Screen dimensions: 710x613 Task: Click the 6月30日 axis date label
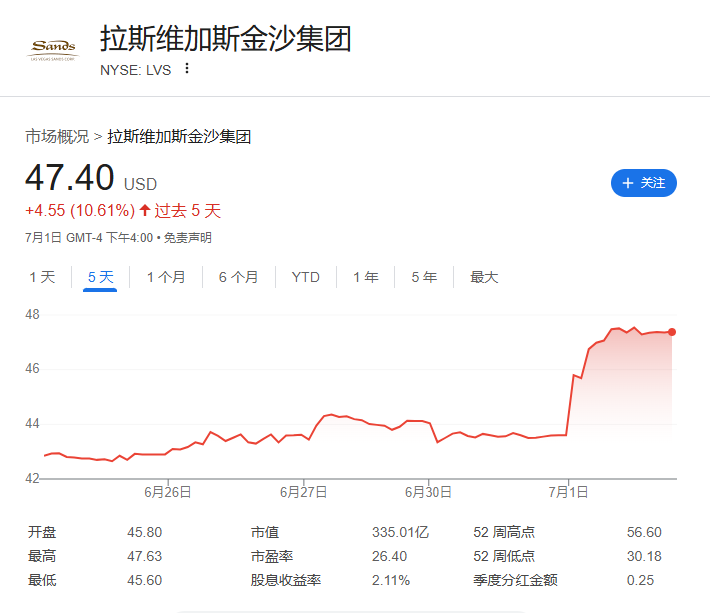pyautogui.click(x=428, y=492)
